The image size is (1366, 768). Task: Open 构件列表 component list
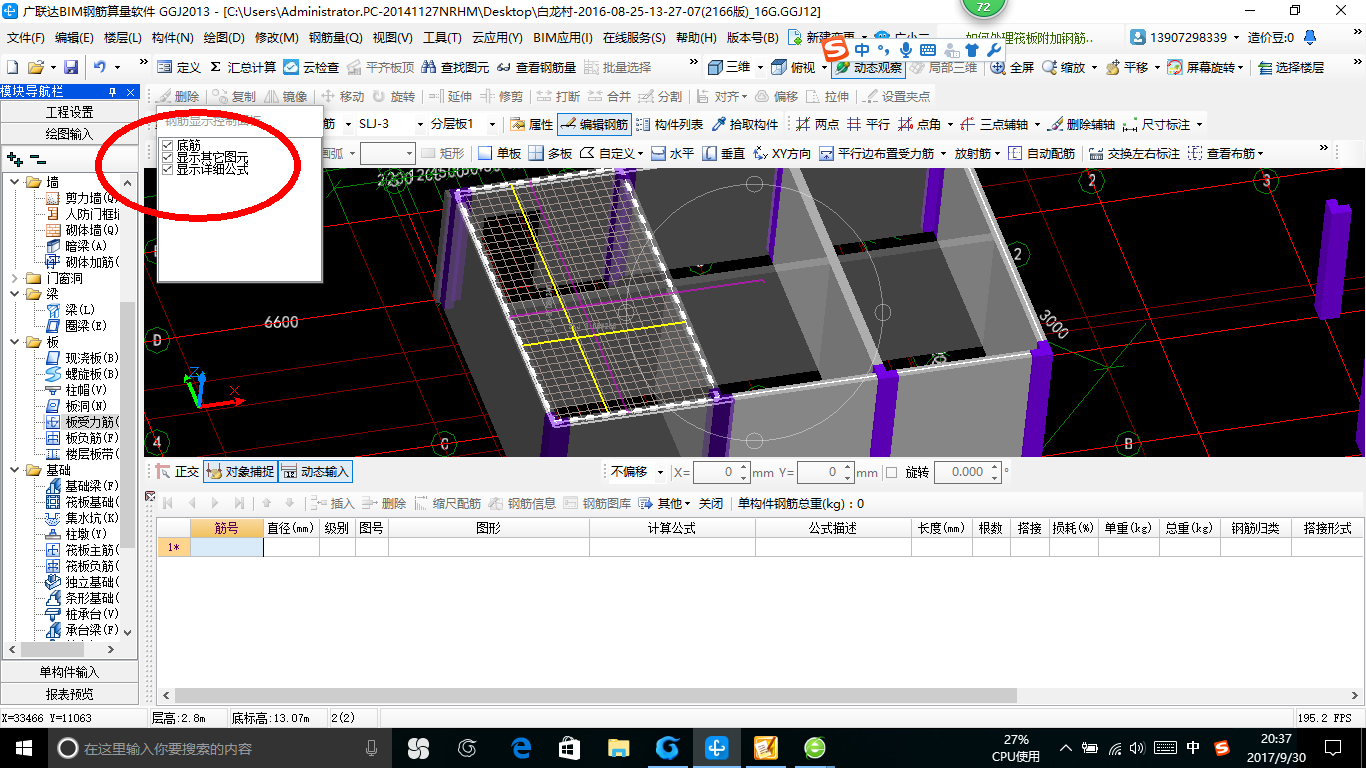tap(669, 125)
